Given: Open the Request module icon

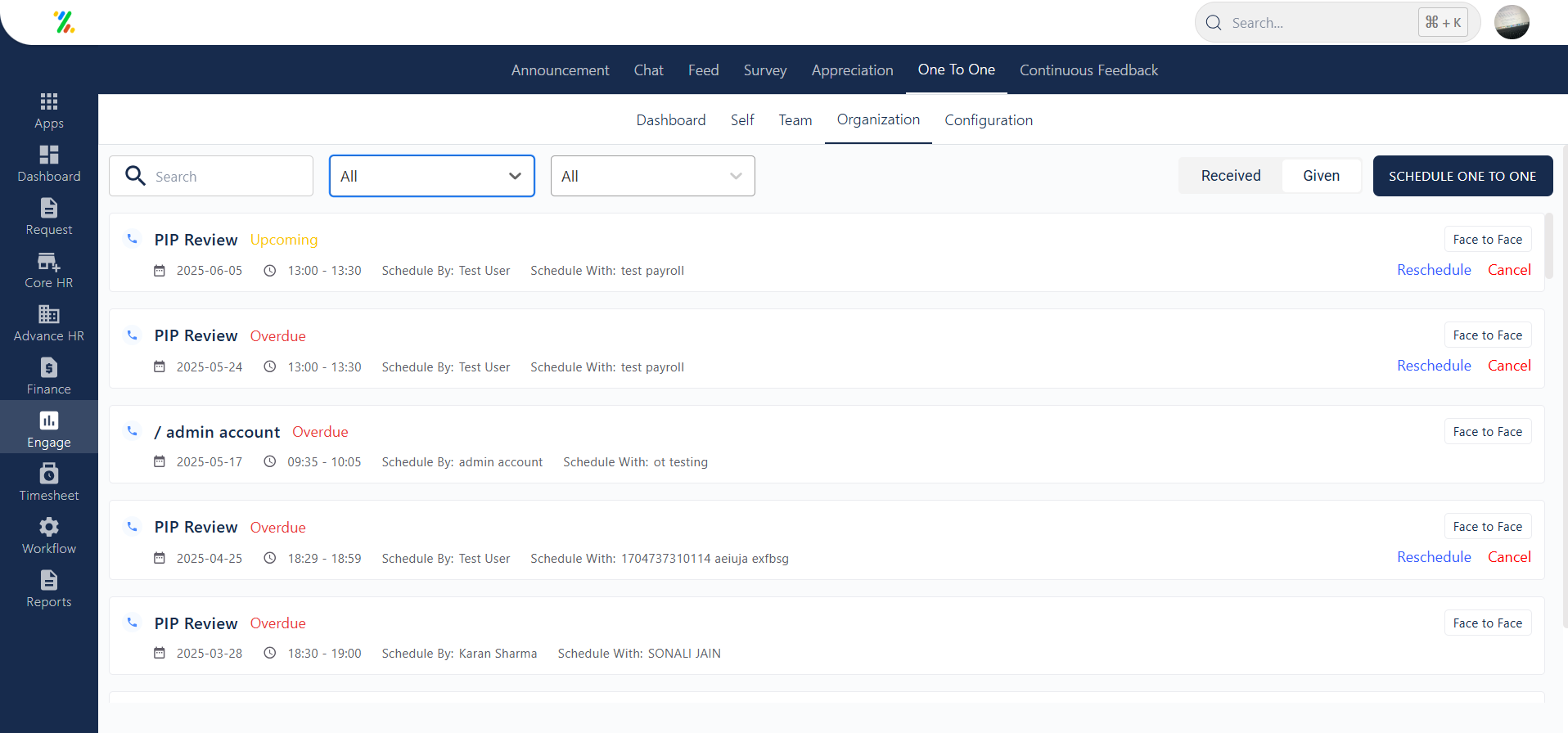Looking at the screenshot, I should point(48,209).
